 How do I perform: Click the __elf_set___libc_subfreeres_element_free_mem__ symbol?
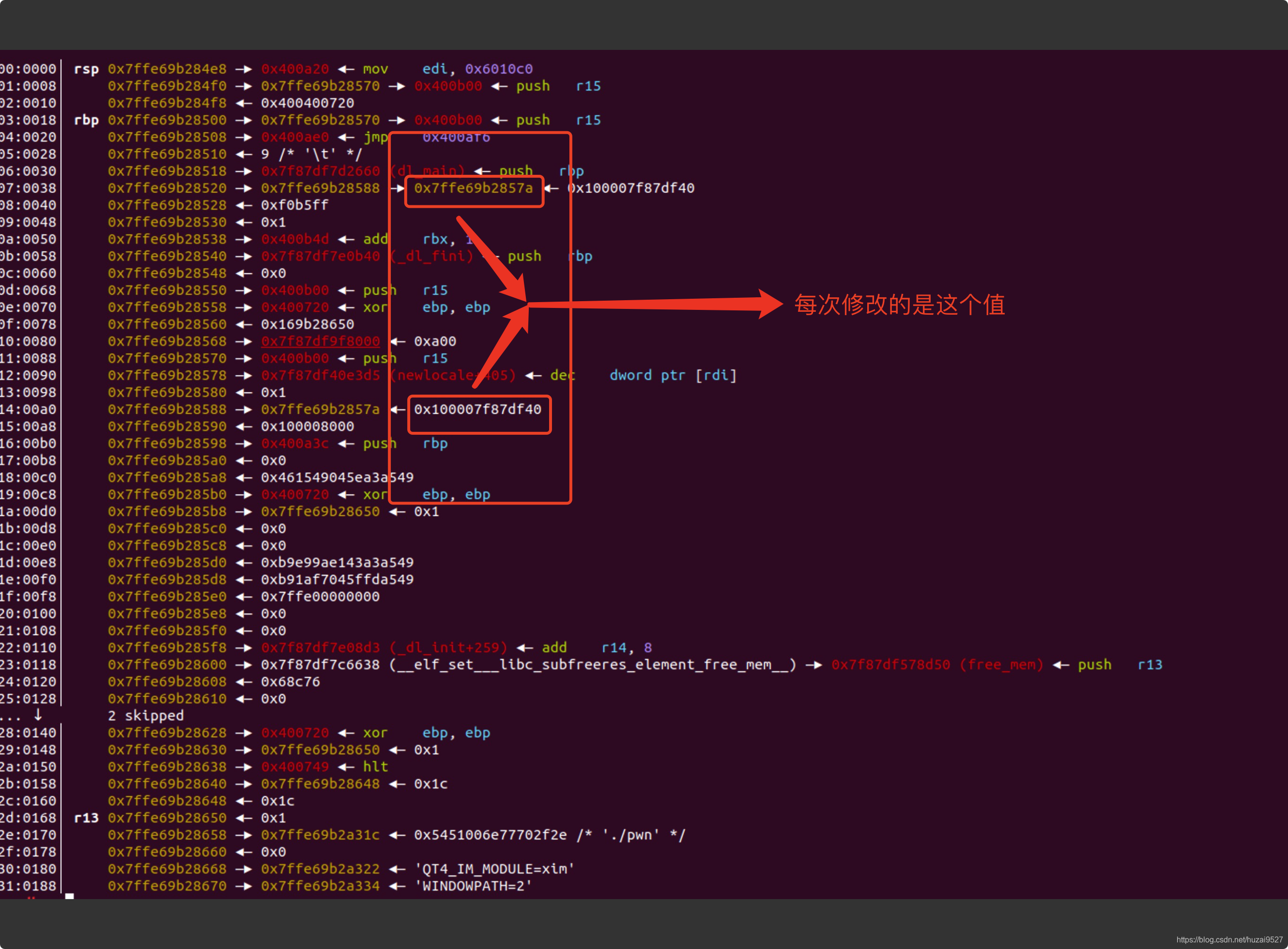tap(593, 665)
